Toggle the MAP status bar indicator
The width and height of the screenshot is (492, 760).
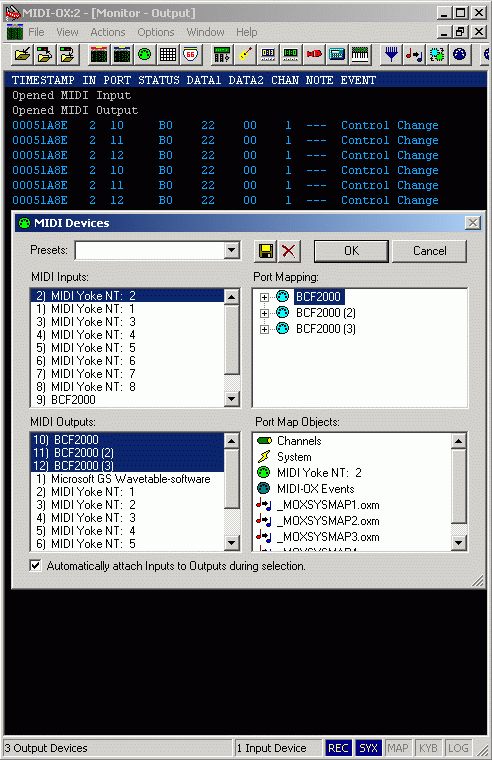(x=397, y=748)
